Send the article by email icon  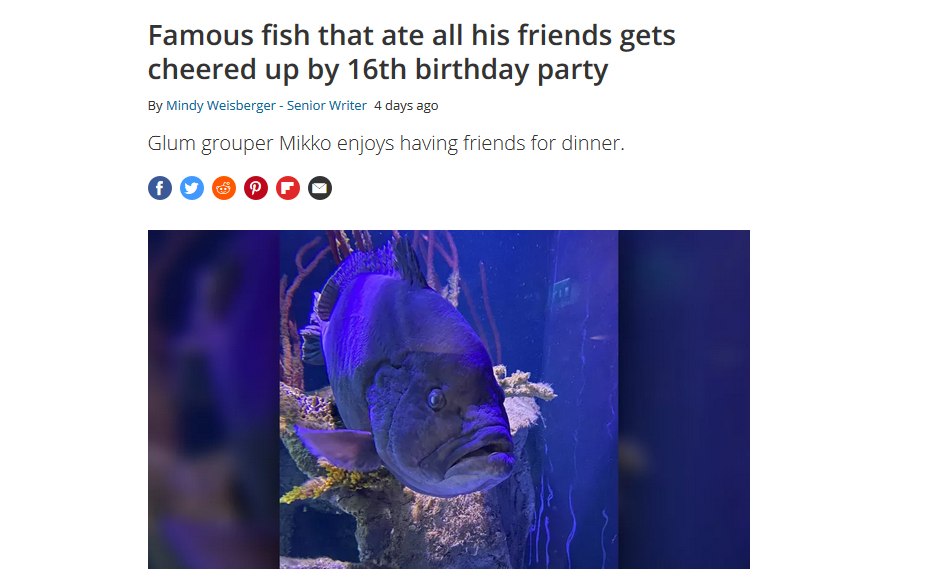pyautogui.click(x=320, y=188)
